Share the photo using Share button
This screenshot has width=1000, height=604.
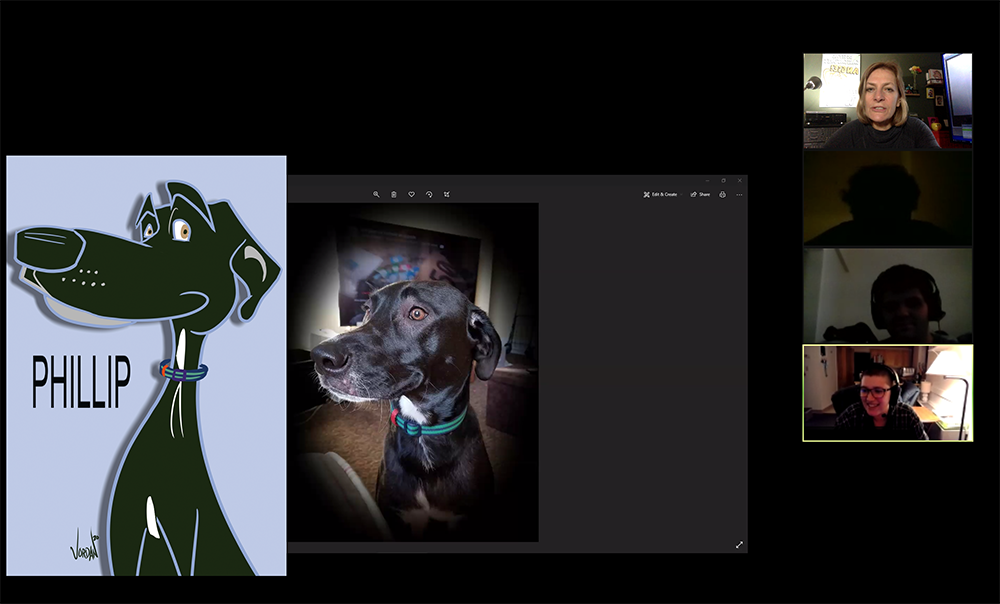coord(700,194)
